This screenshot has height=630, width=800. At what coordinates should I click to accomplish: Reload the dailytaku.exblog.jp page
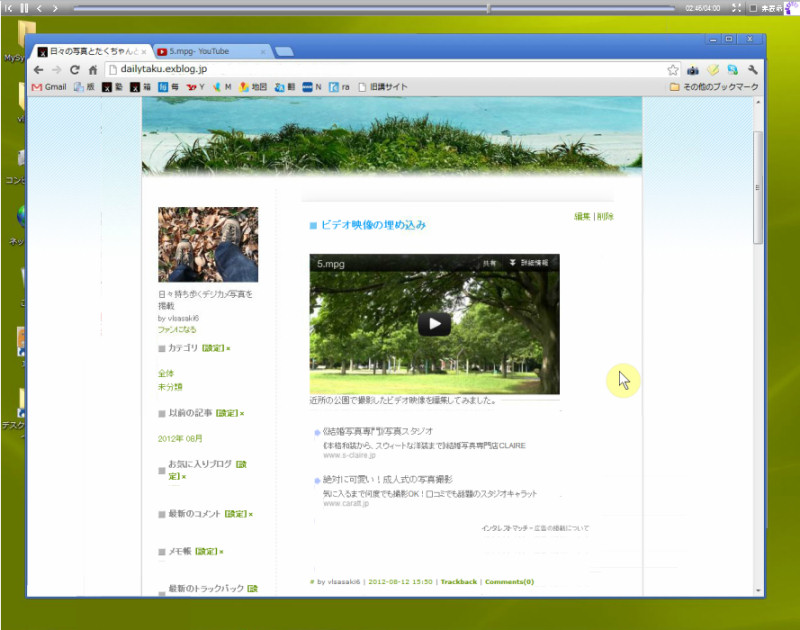pos(74,70)
